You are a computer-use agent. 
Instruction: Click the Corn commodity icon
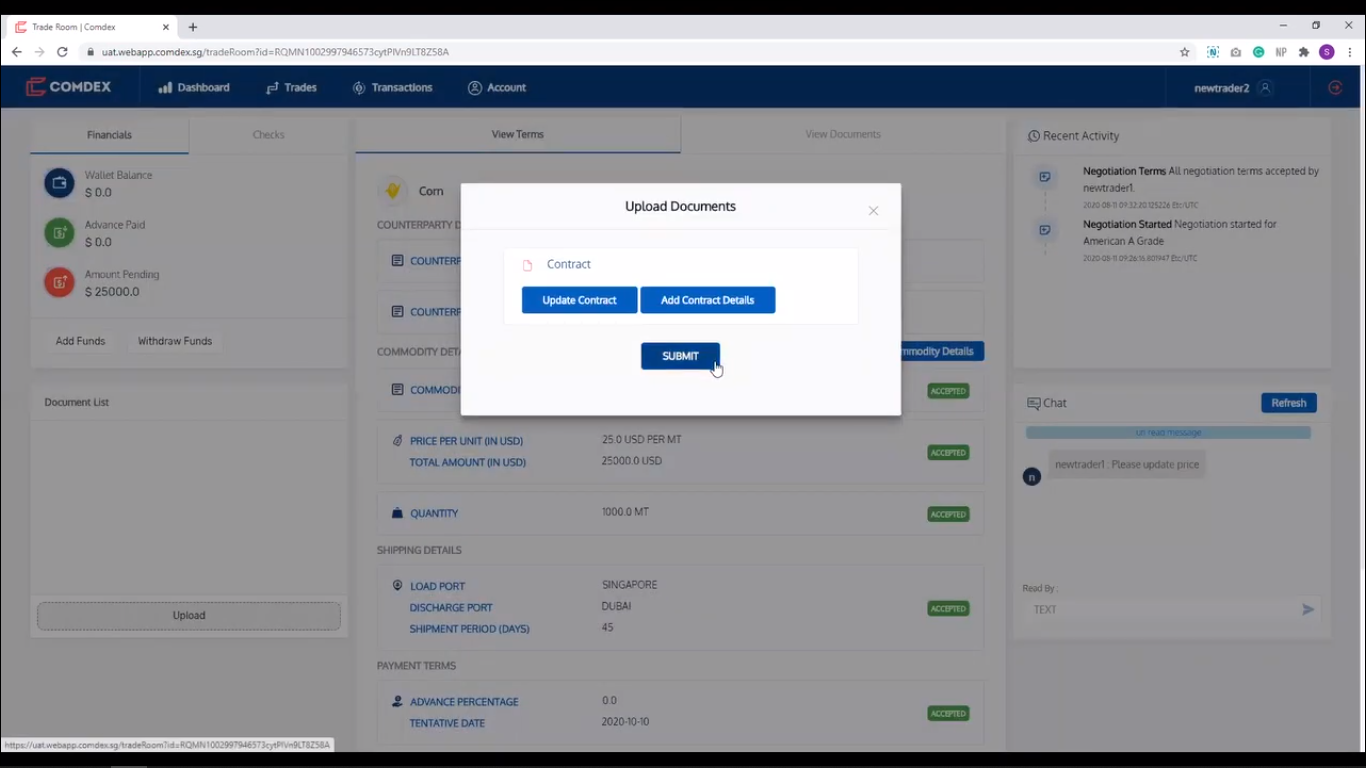click(x=393, y=190)
